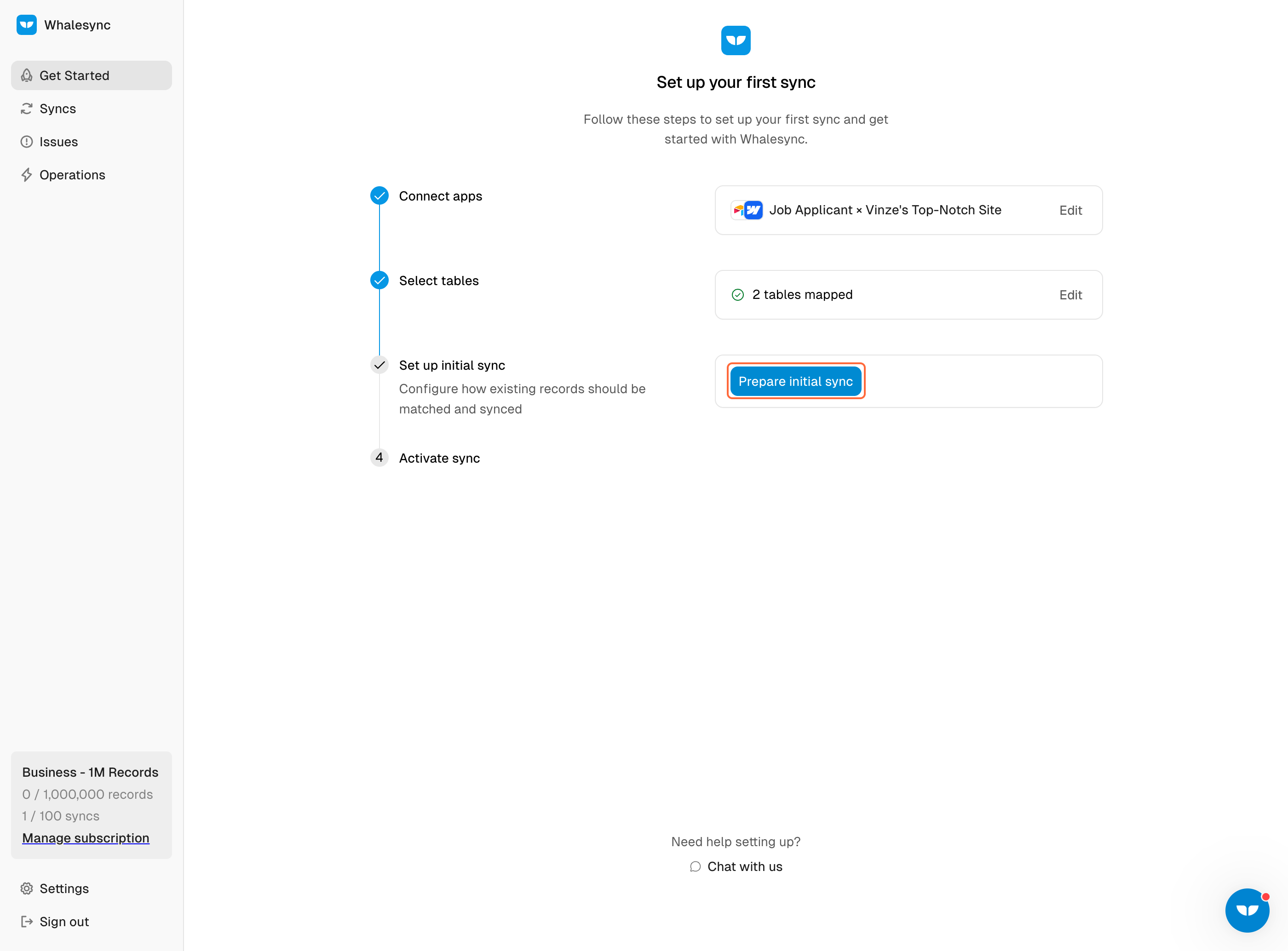Click the large Whalesync logo at top
Image resolution: width=1288 pixels, height=951 pixels.
pyautogui.click(x=735, y=40)
